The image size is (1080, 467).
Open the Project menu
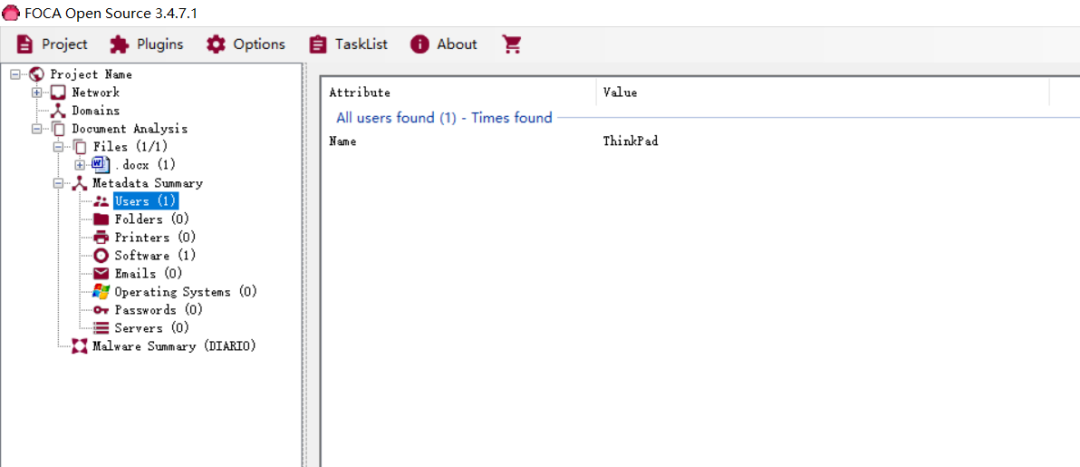[52, 44]
